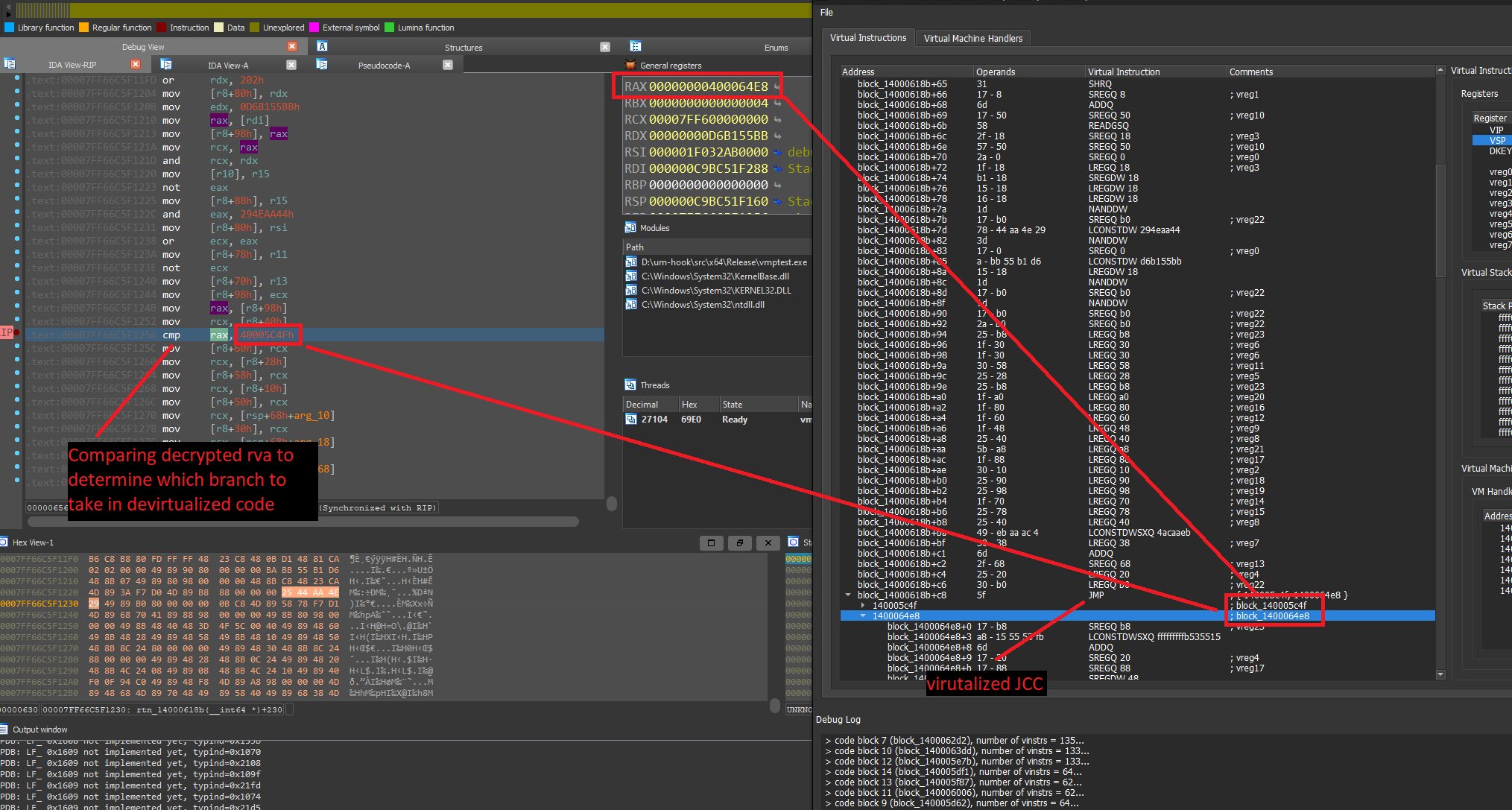Toggle breakpoint dot at or rdx line
The width and height of the screenshot is (1512, 810).
point(16,77)
